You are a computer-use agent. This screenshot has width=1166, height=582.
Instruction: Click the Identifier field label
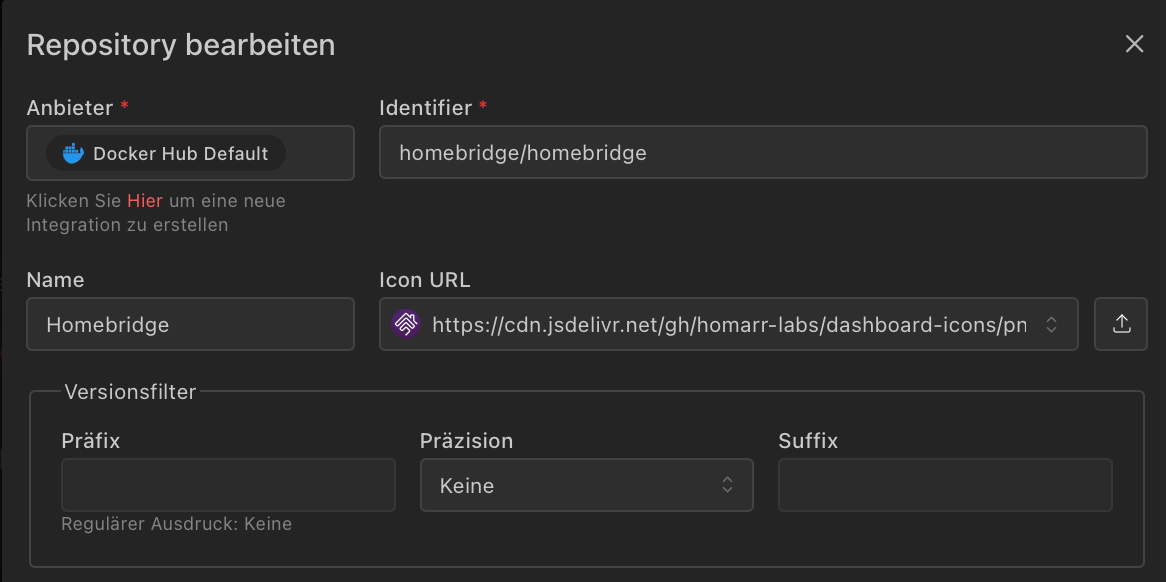pyautogui.click(x=425, y=107)
